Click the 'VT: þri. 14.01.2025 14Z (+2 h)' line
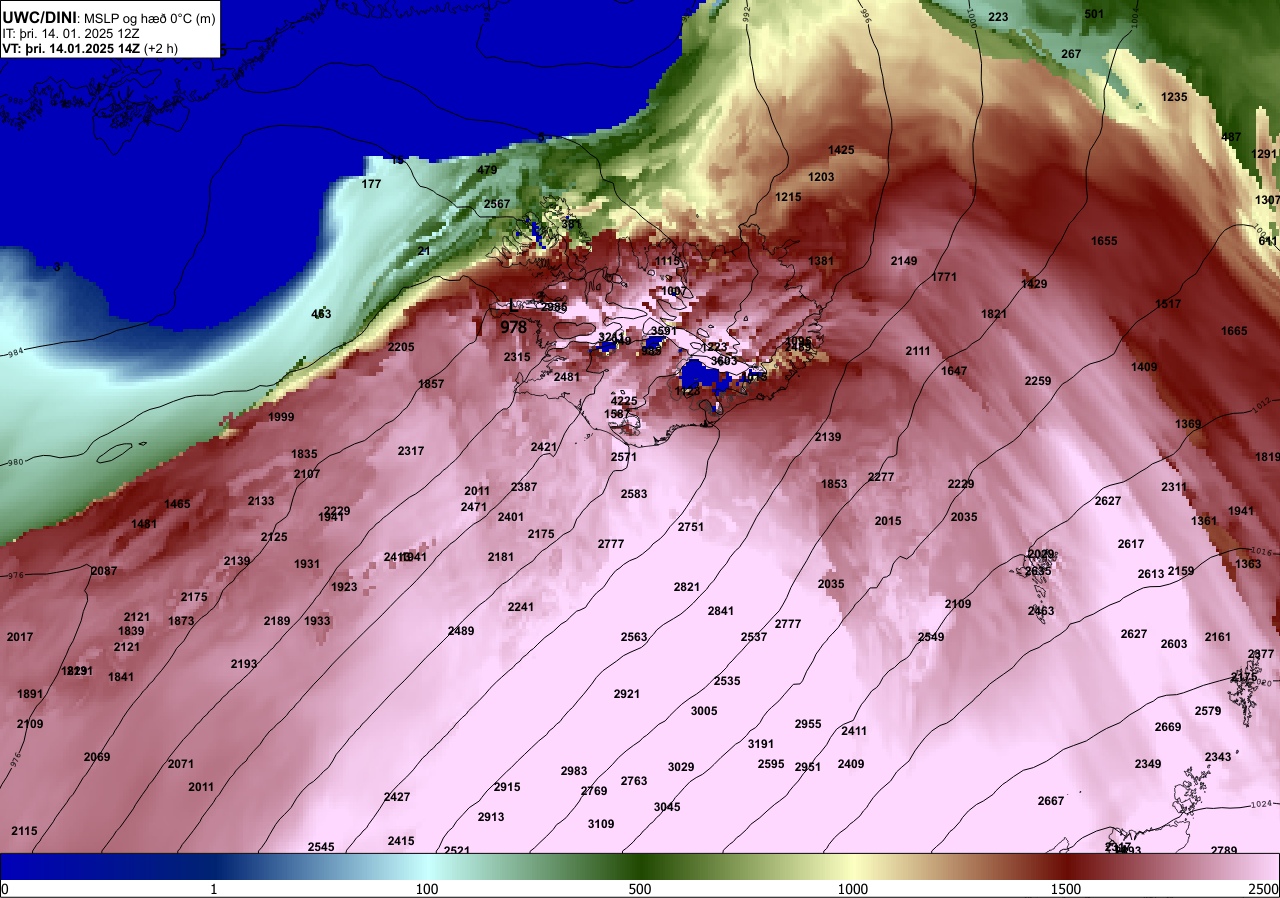Viewport: 1280px width, 898px height. 91,48
